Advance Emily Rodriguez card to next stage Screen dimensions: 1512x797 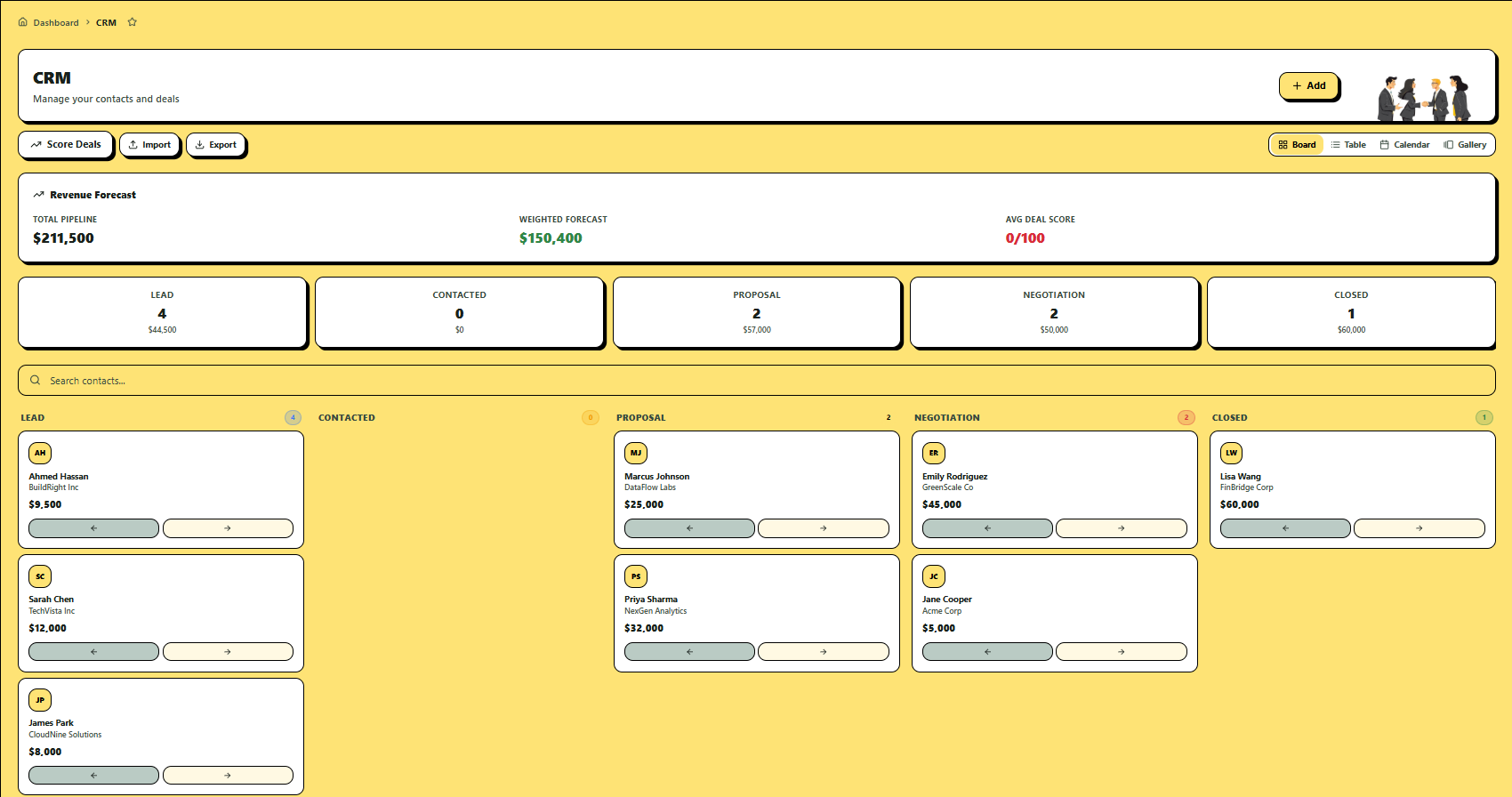1122,528
